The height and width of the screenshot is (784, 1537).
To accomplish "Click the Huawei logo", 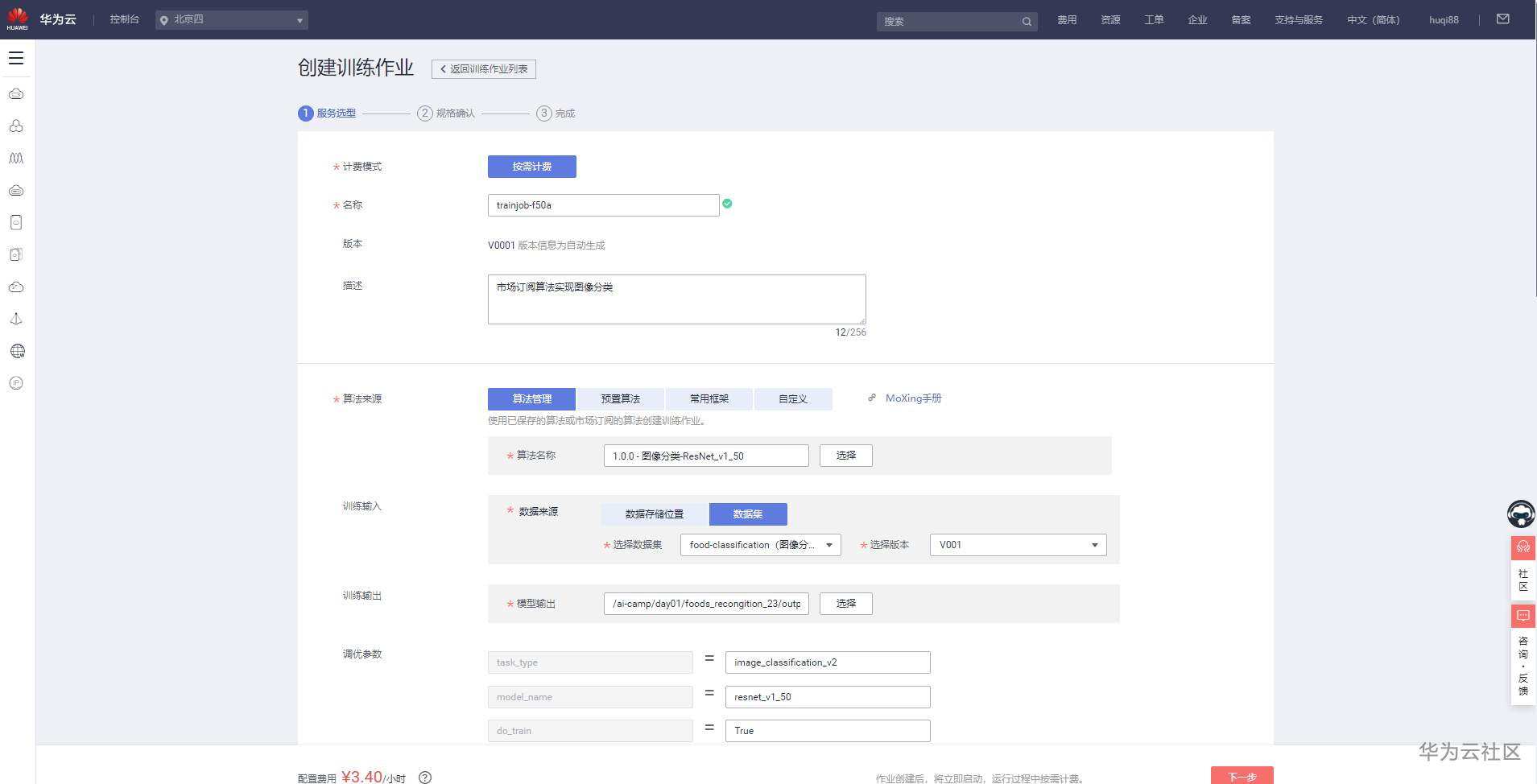I will 18,19.
